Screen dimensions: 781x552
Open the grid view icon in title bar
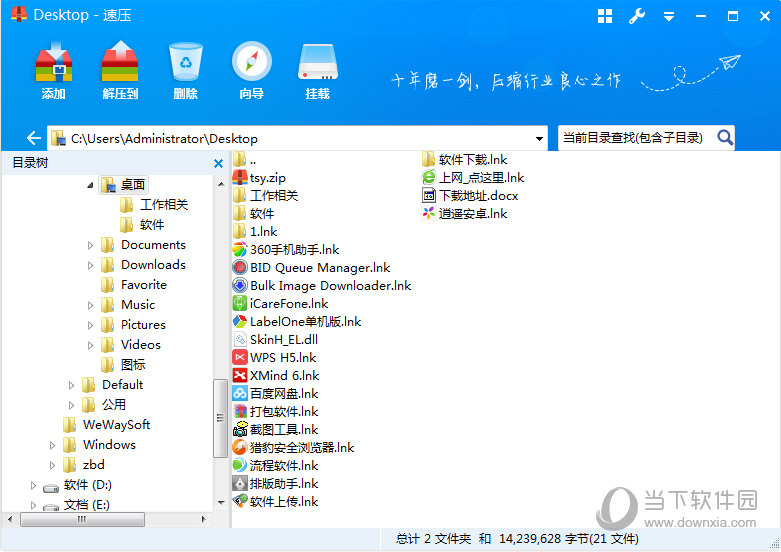[x=605, y=16]
